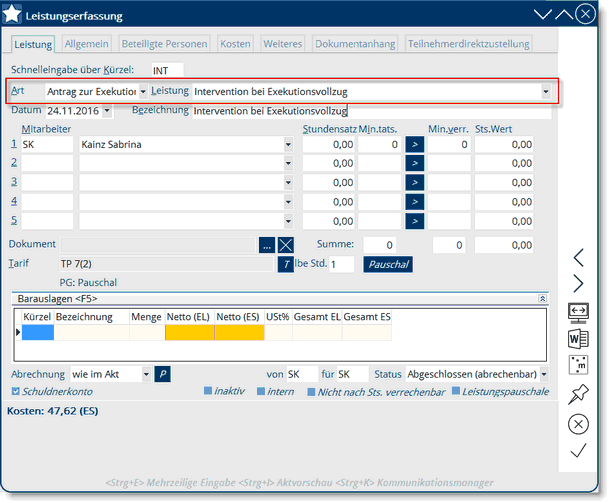Click the Word document icon in the sidebar
Image resolution: width=609 pixels, height=503 pixels.
pos(578,337)
